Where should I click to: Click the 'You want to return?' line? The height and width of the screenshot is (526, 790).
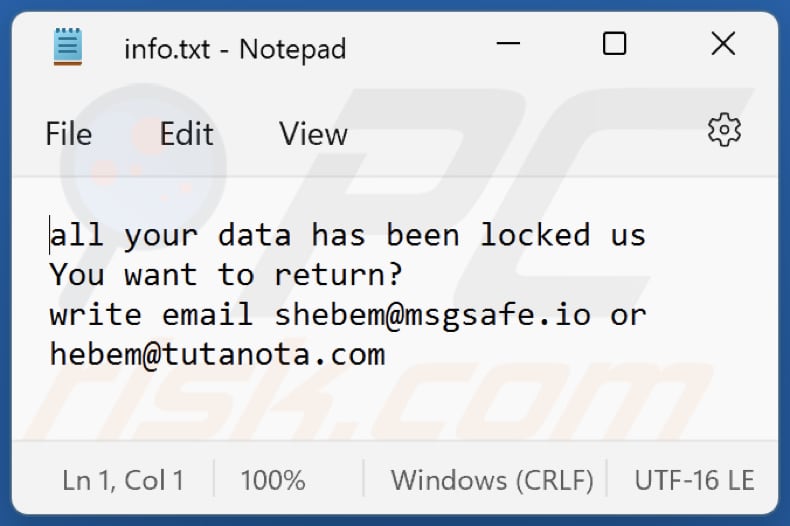pos(225,274)
